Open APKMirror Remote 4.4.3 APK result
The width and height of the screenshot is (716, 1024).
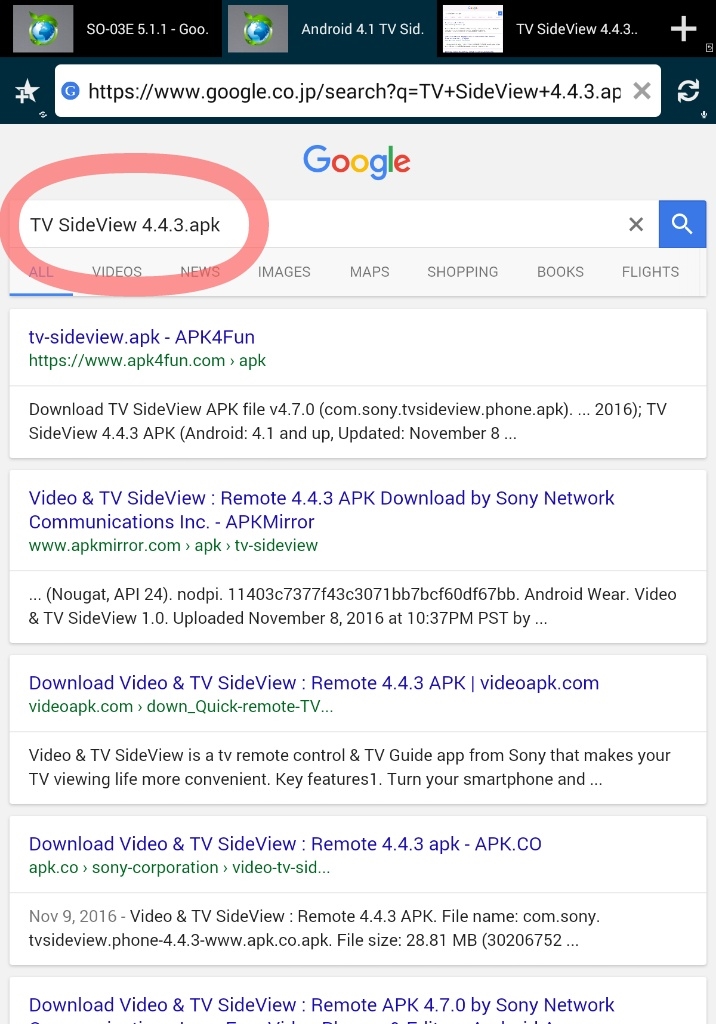[321, 509]
